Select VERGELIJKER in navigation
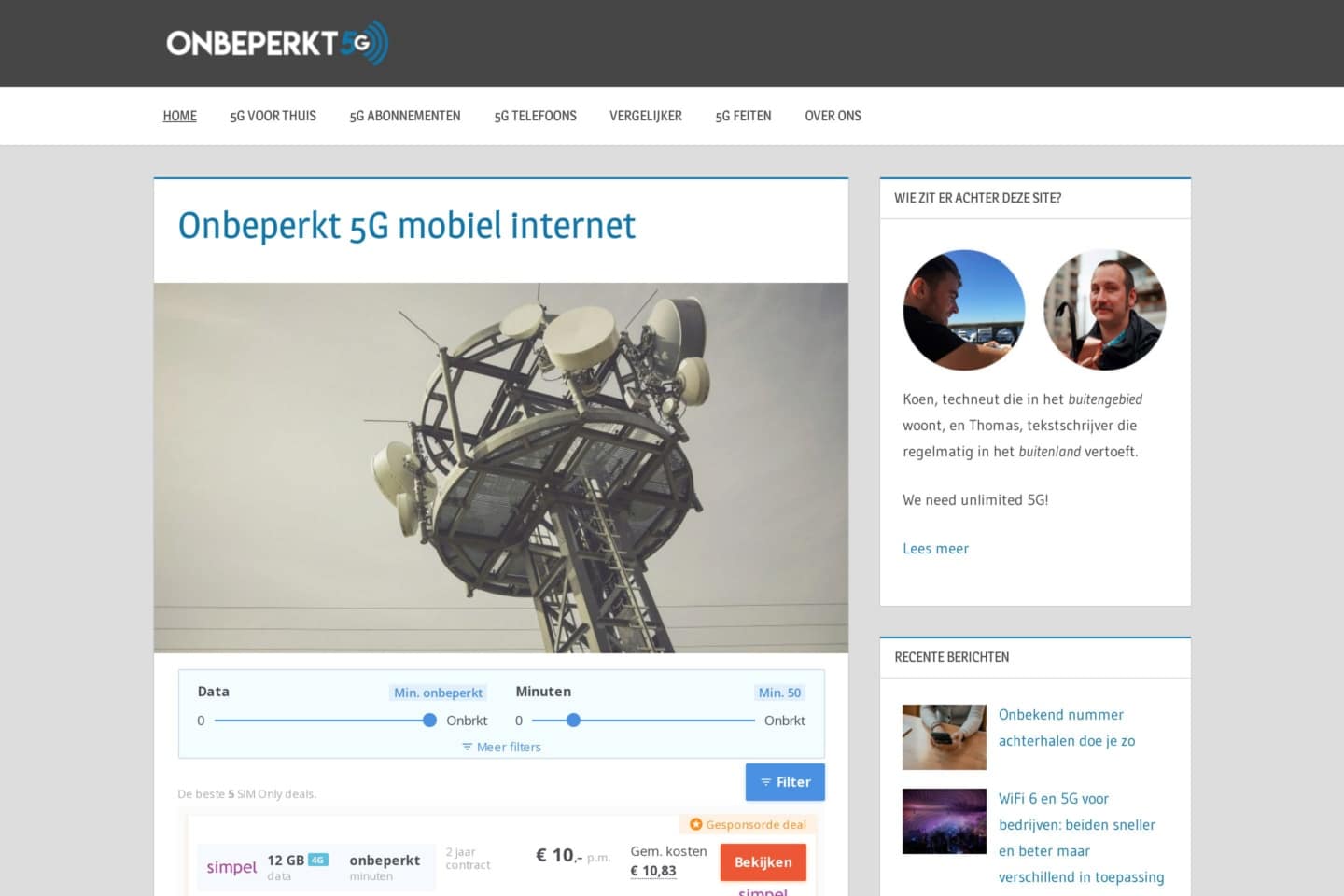 click(646, 116)
